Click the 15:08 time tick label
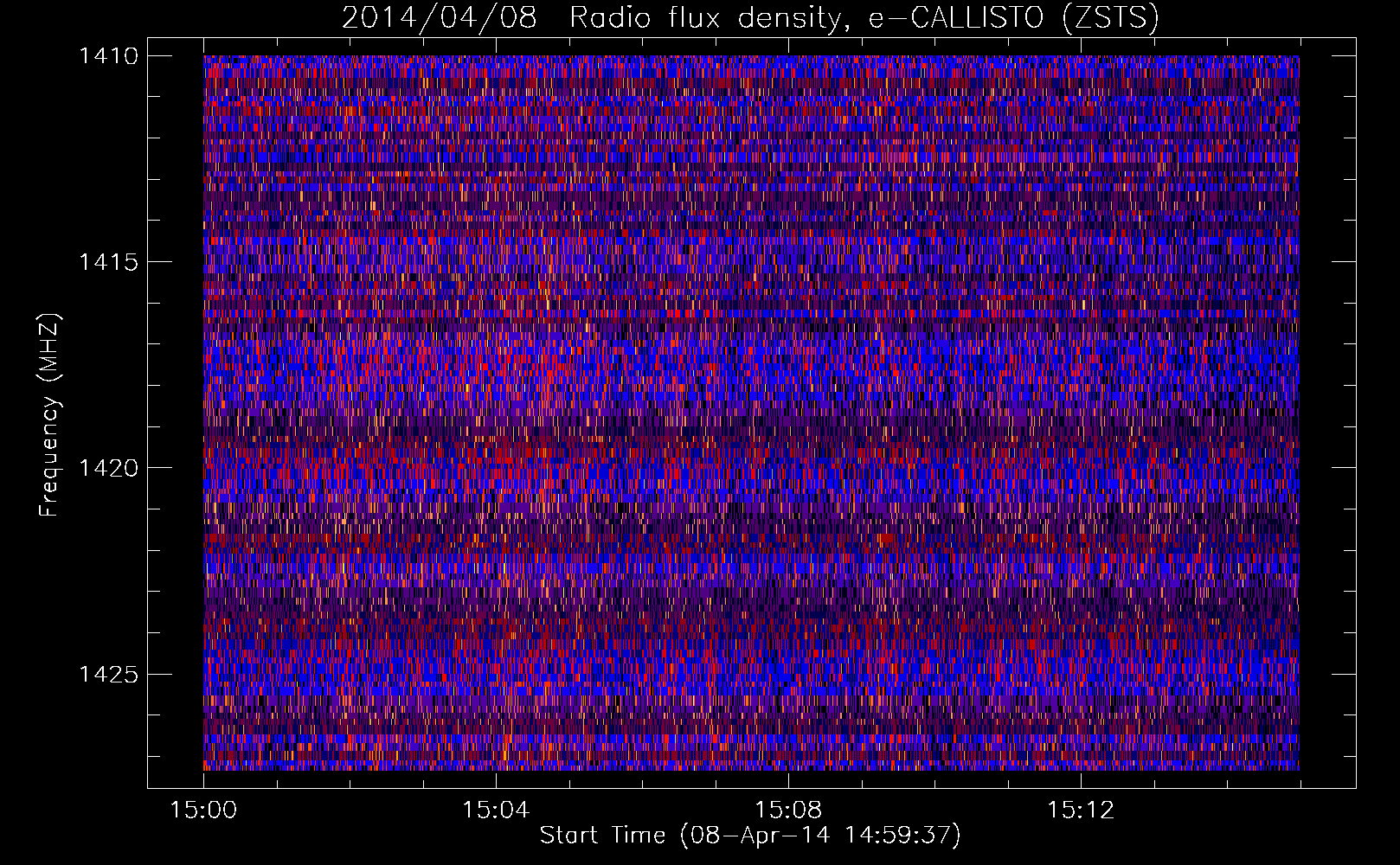This screenshot has height=865, width=1400. coord(788,810)
